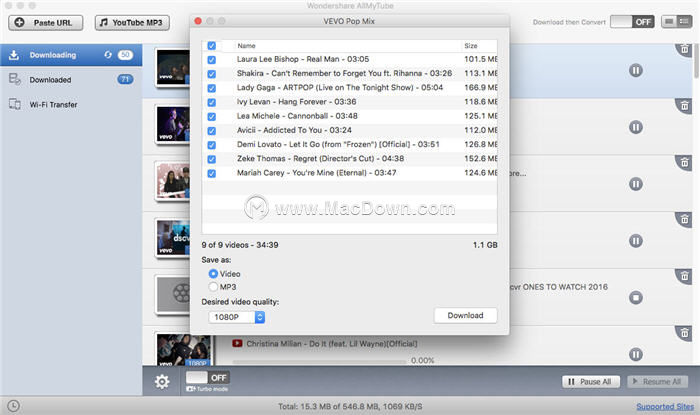Toggle the Download then Convert switch
Image resolution: width=700 pixels, height=415 pixels.
coord(632,22)
